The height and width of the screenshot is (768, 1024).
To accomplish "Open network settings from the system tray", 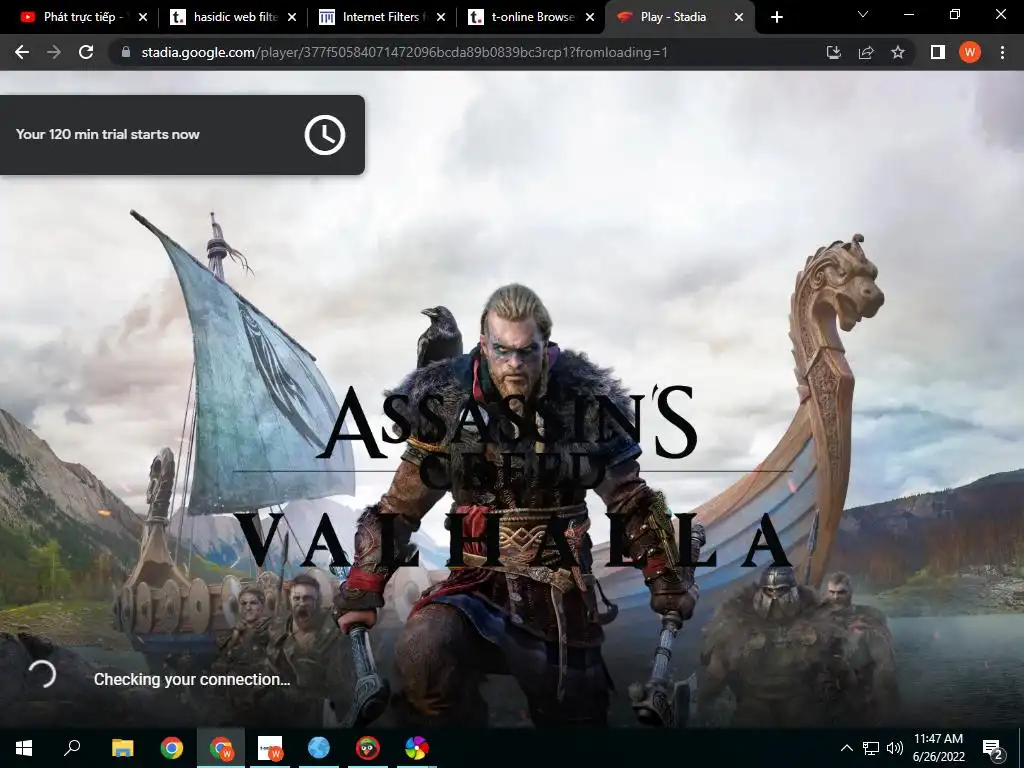I will pyautogui.click(x=871, y=748).
